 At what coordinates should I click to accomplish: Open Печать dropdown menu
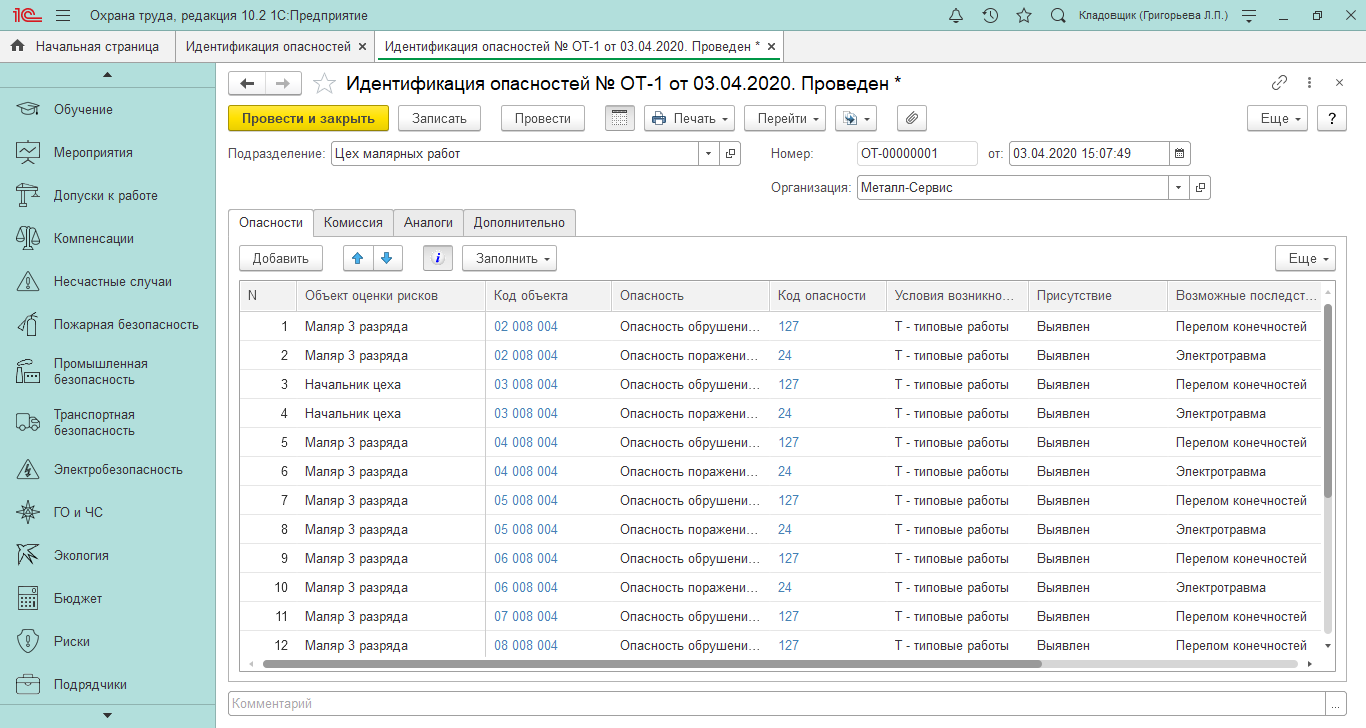point(689,118)
